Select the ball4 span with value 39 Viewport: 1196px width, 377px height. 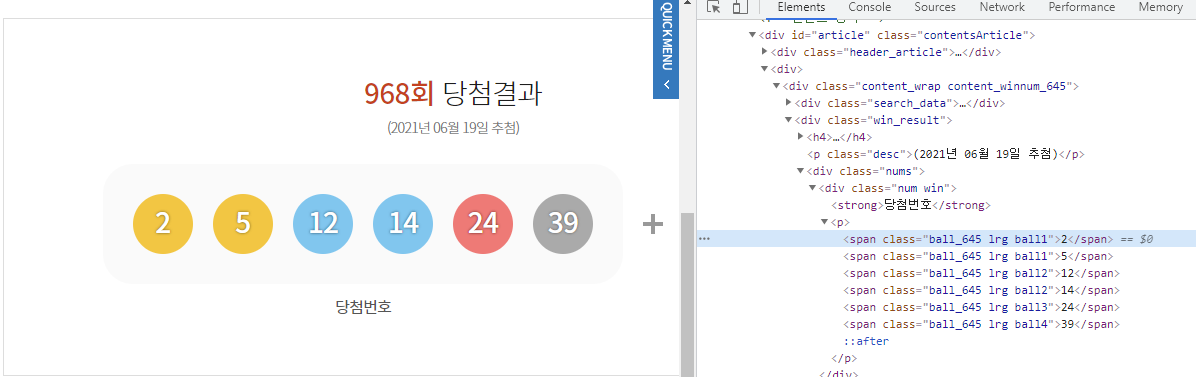tap(981, 324)
